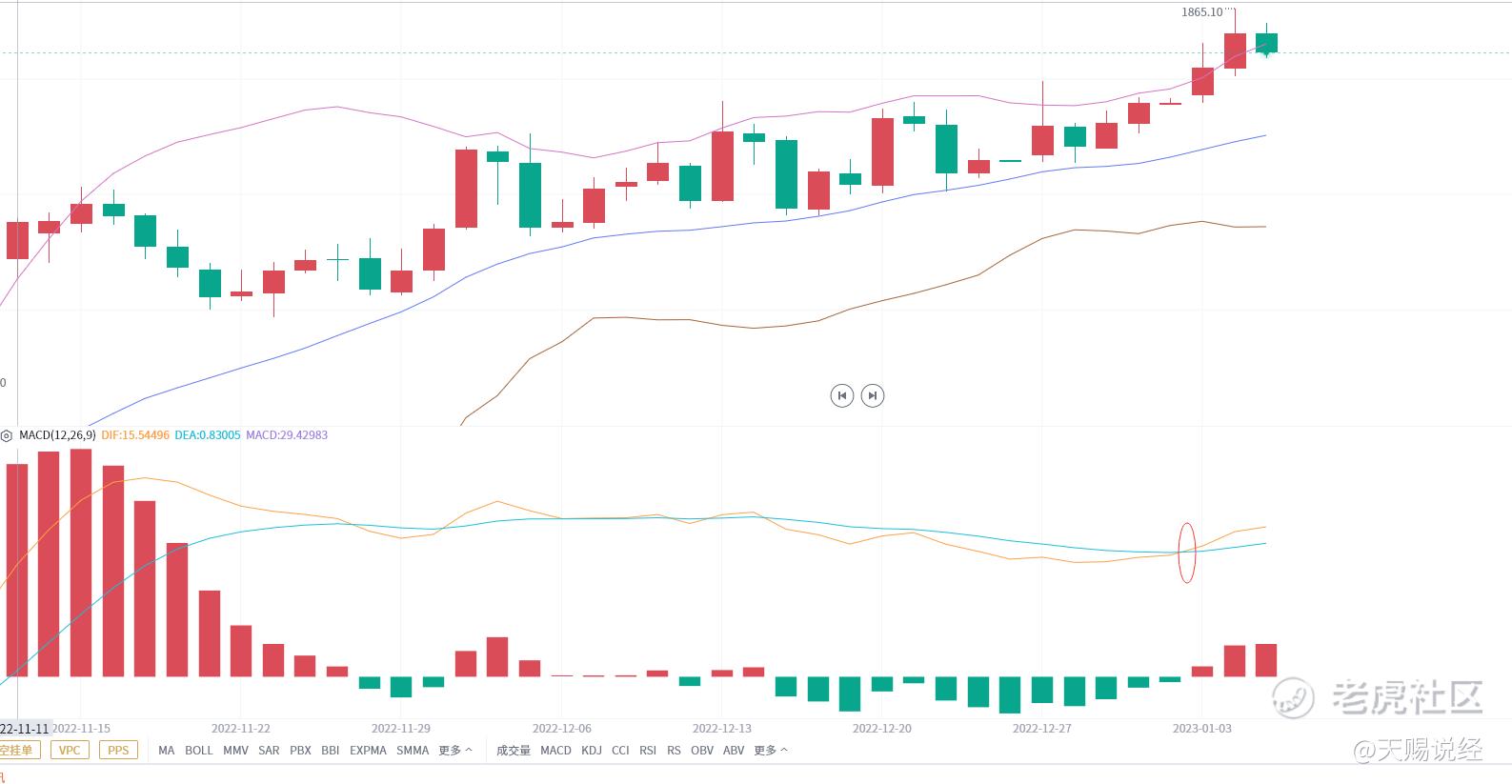Viewport: 1512px width, 784px height.
Task: Toggle the VPC button
Action: tap(70, 751)
